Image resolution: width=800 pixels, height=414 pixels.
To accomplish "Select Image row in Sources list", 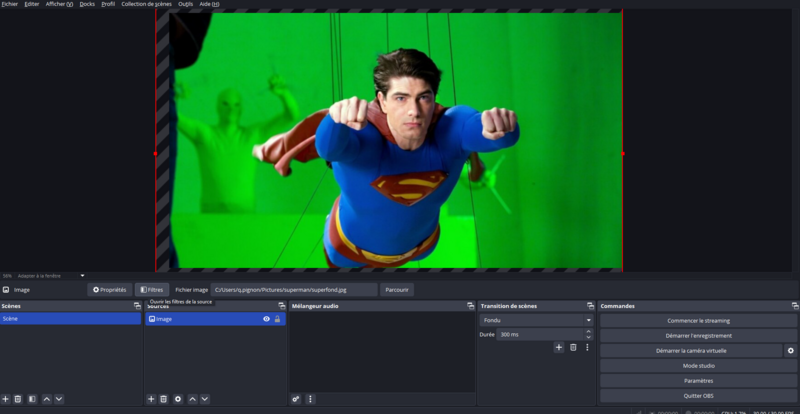I will (x=215, y=319).
